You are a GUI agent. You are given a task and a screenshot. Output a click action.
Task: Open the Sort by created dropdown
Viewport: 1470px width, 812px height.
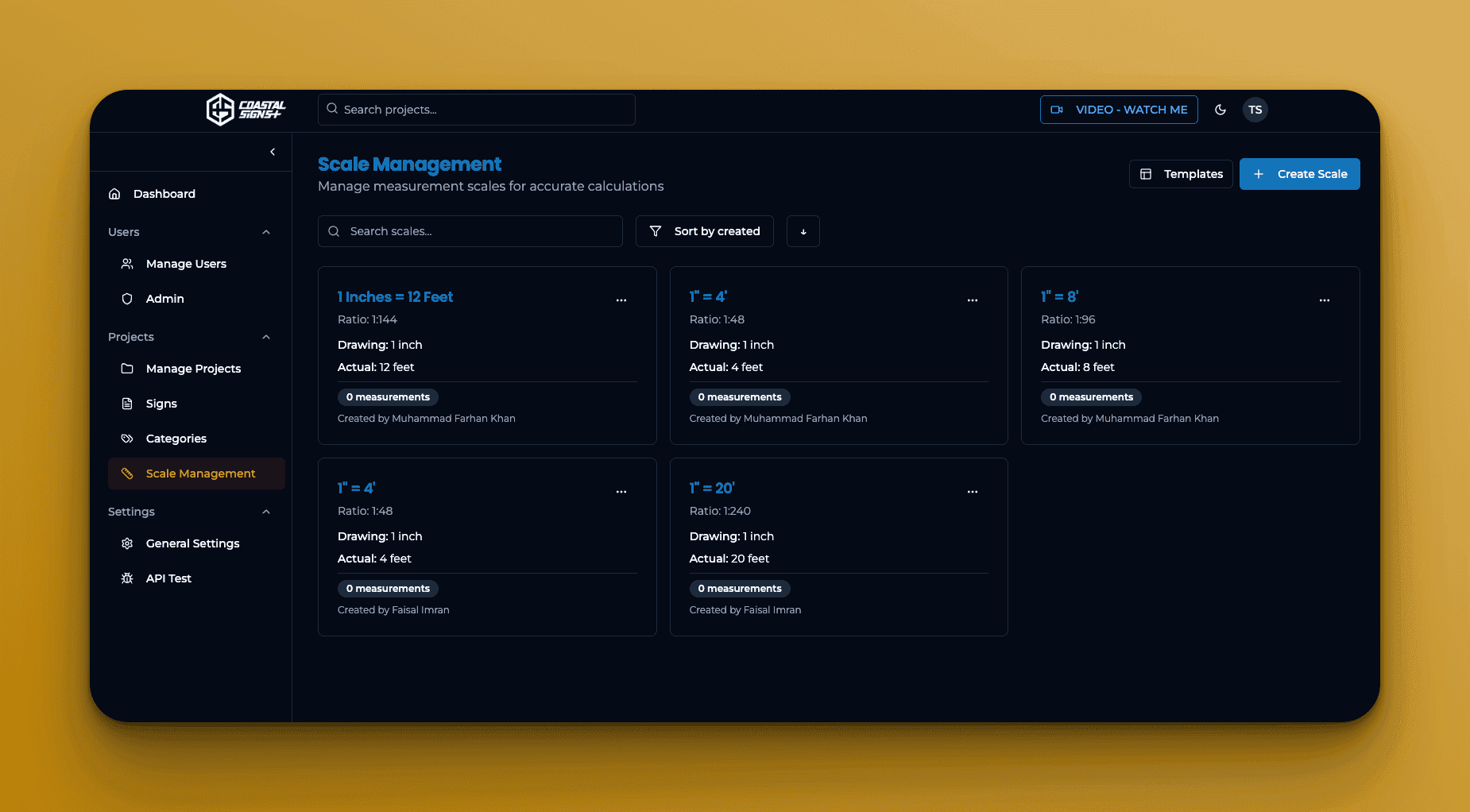click(x=705, y=231)
